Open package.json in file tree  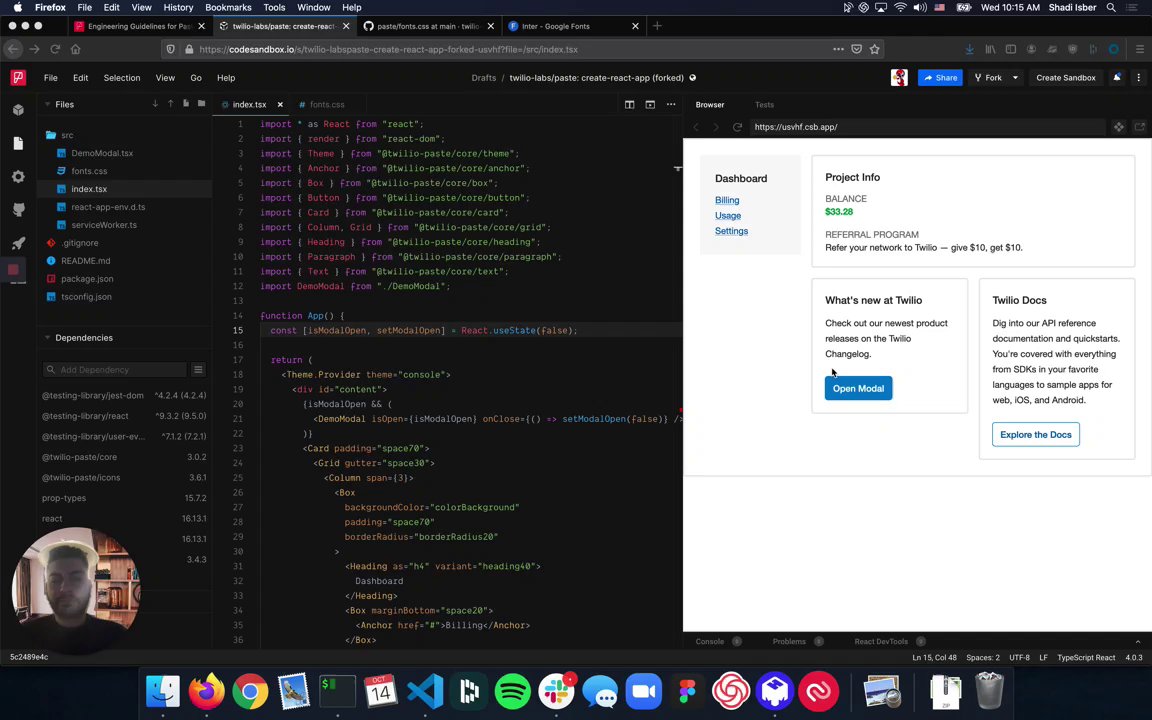pyautogui.click(x=87, y=278)
